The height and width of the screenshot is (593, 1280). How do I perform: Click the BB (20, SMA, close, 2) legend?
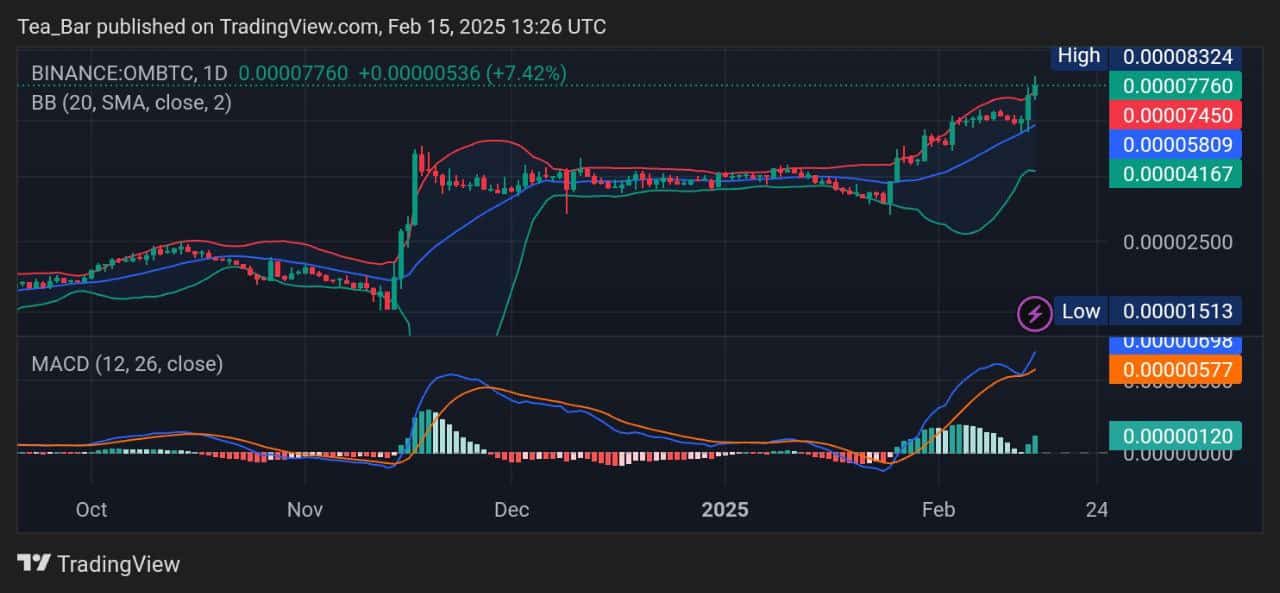(x=131, y=102)
